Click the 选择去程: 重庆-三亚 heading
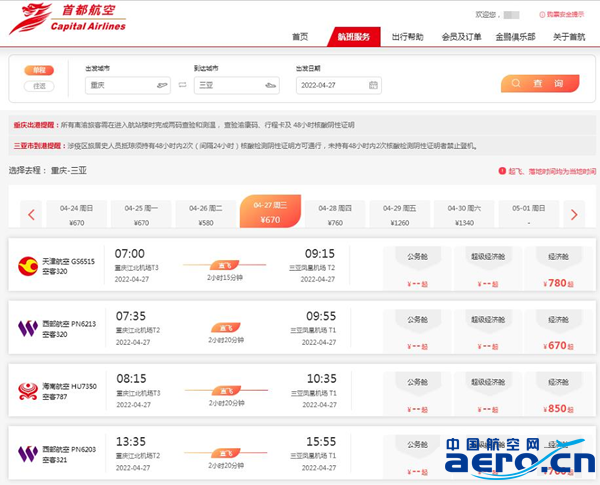 tap(48, 170)
